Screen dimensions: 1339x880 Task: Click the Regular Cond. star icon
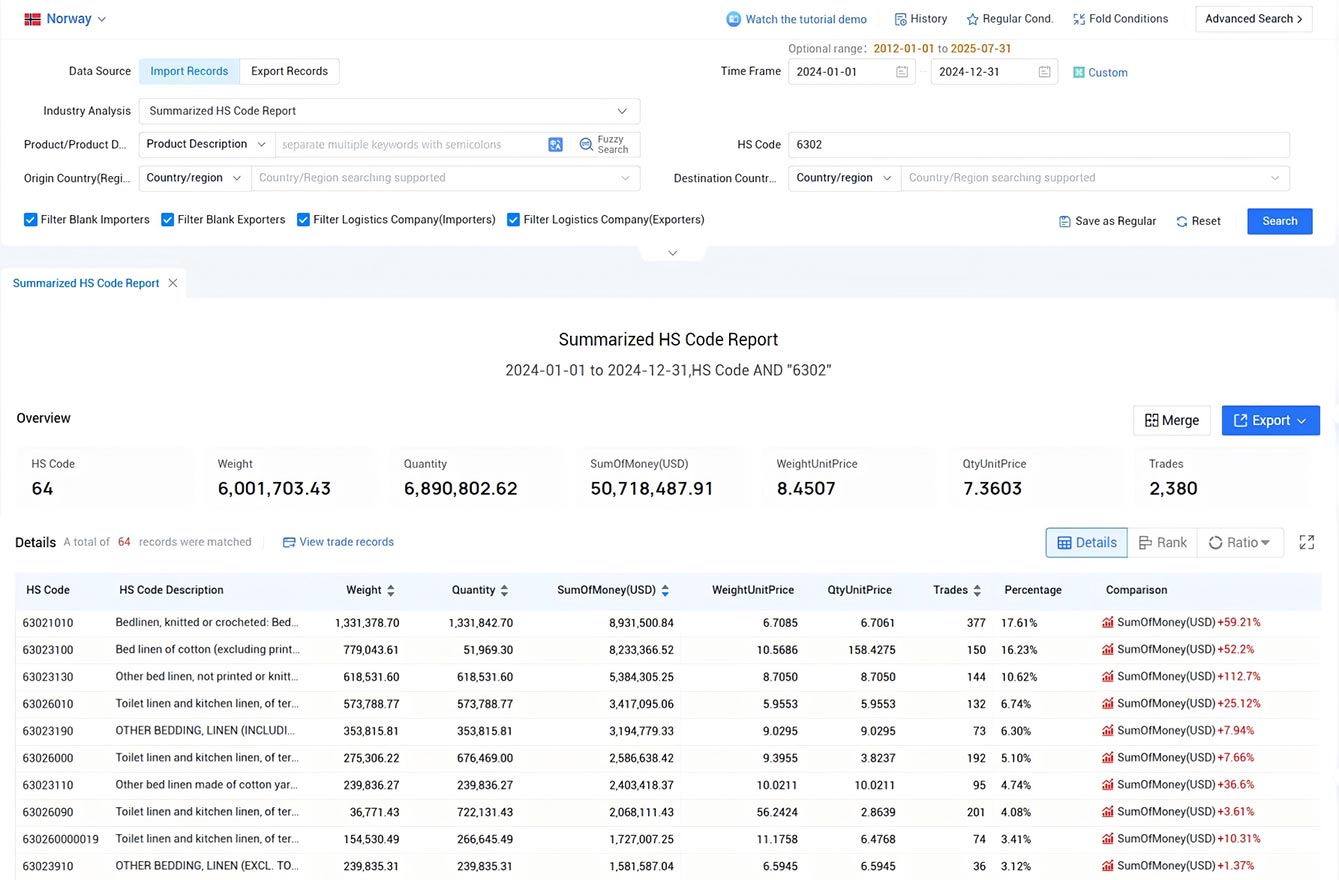972,19
